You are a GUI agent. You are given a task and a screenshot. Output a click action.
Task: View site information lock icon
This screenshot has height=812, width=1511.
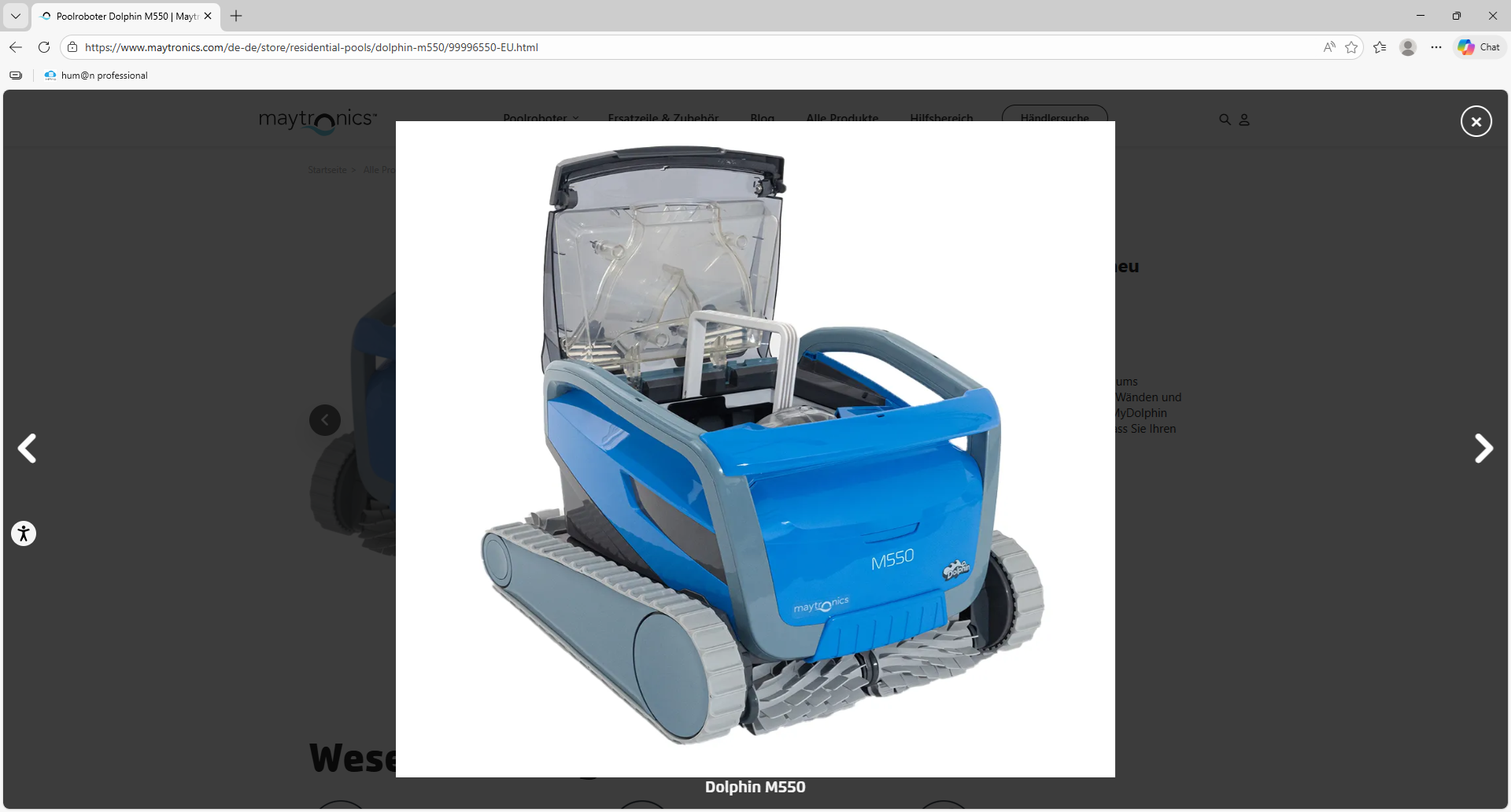pyautogui.click(x=72, y=47)
